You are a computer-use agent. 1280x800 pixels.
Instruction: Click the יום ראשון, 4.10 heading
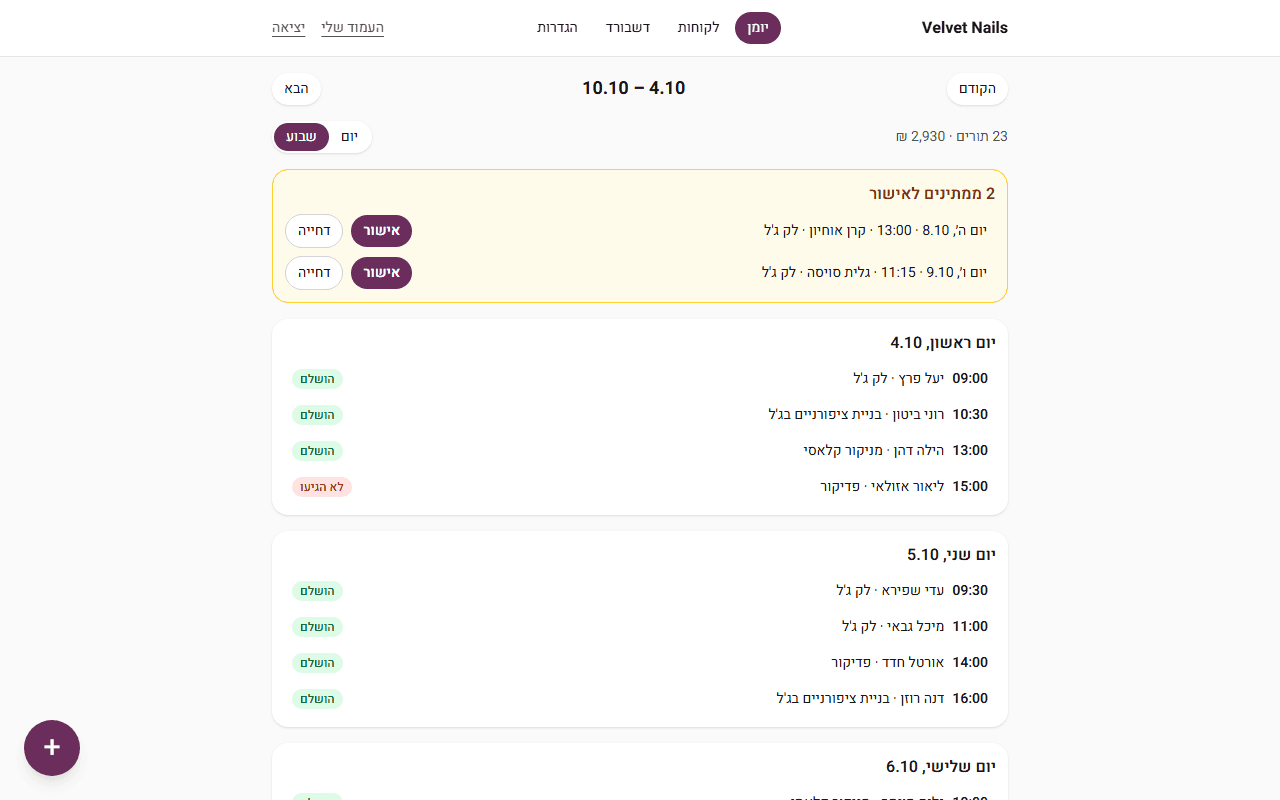point(943,343)
